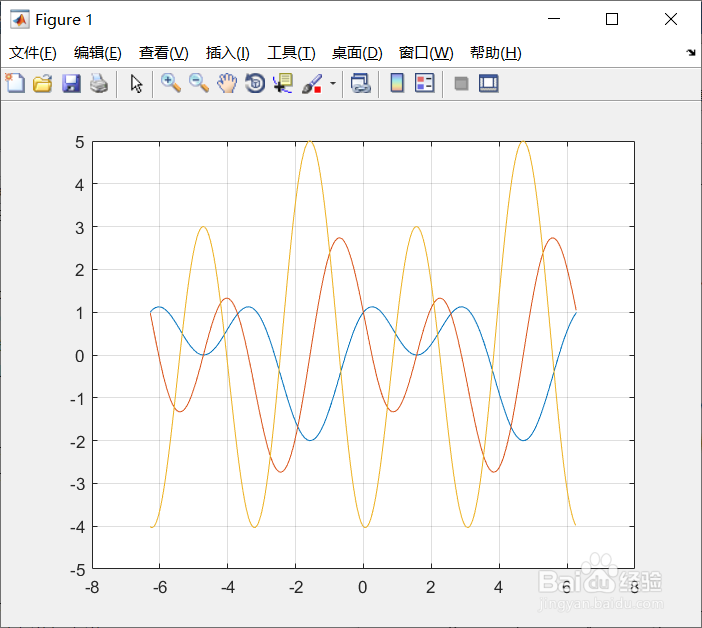Enable the Data Cursor tool

click(x=283, y=84)
